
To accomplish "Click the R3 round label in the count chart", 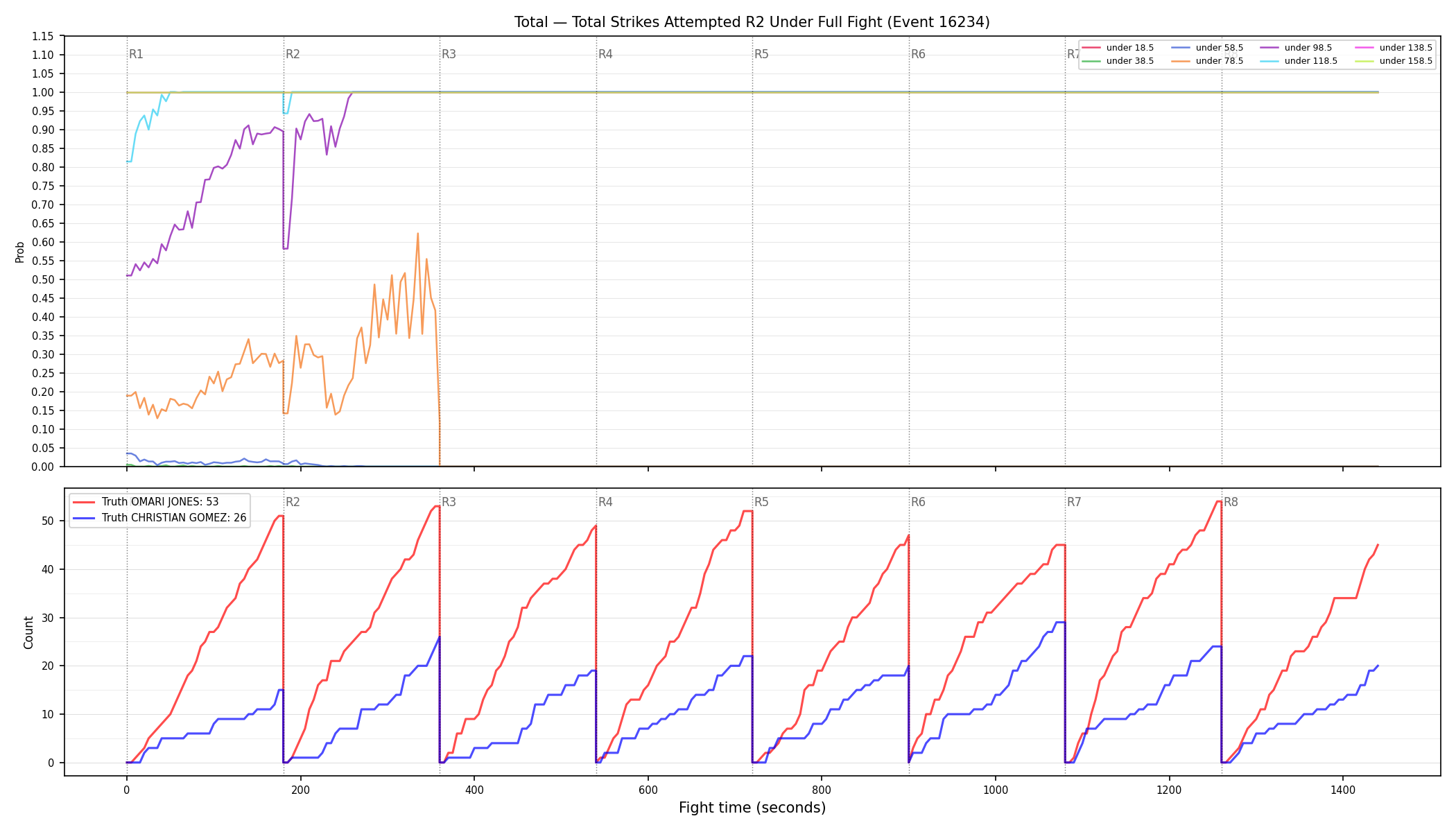I will (449, 502).
